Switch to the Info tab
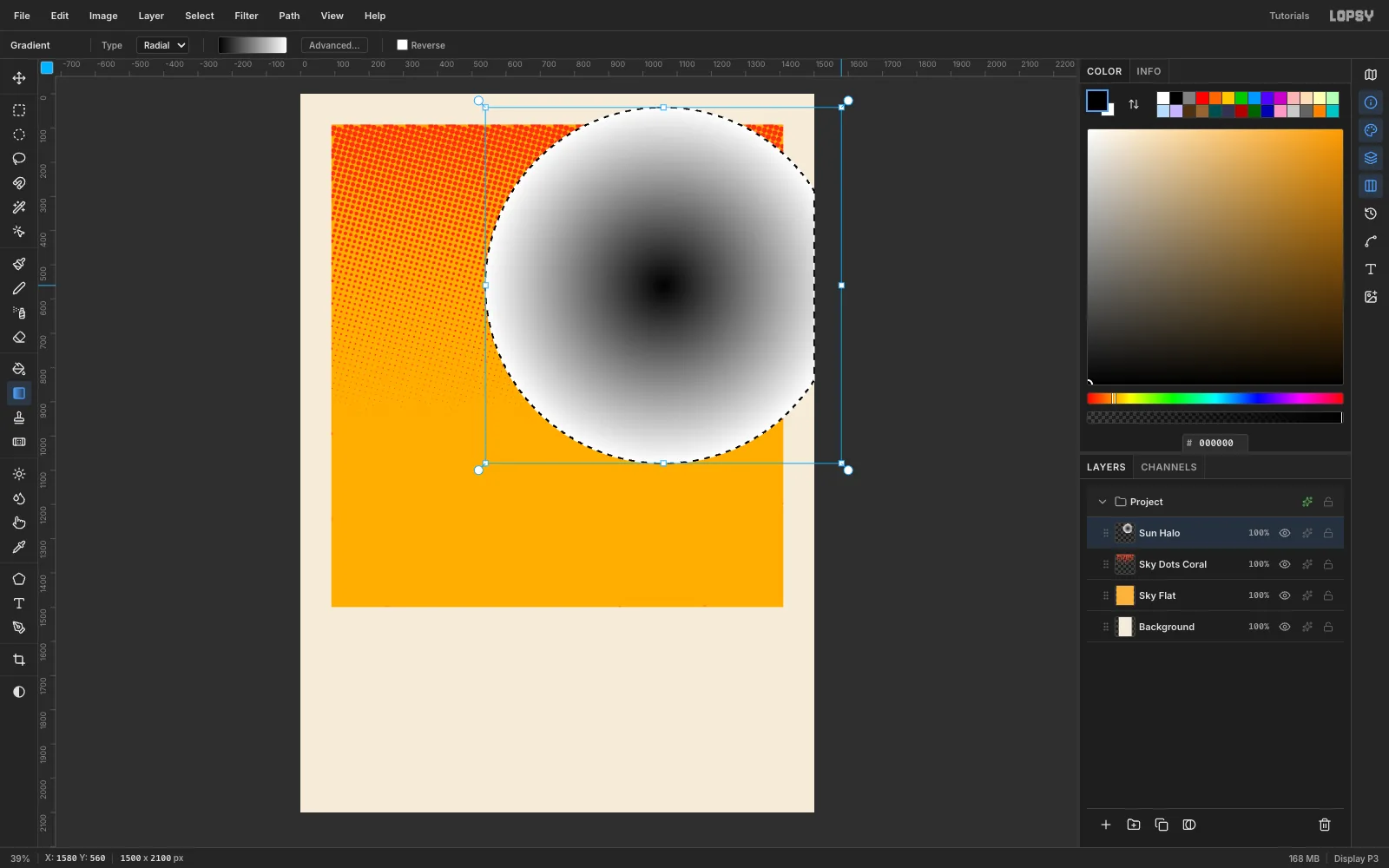Viewport: 1389px width, 868px height. (1149, 71)
